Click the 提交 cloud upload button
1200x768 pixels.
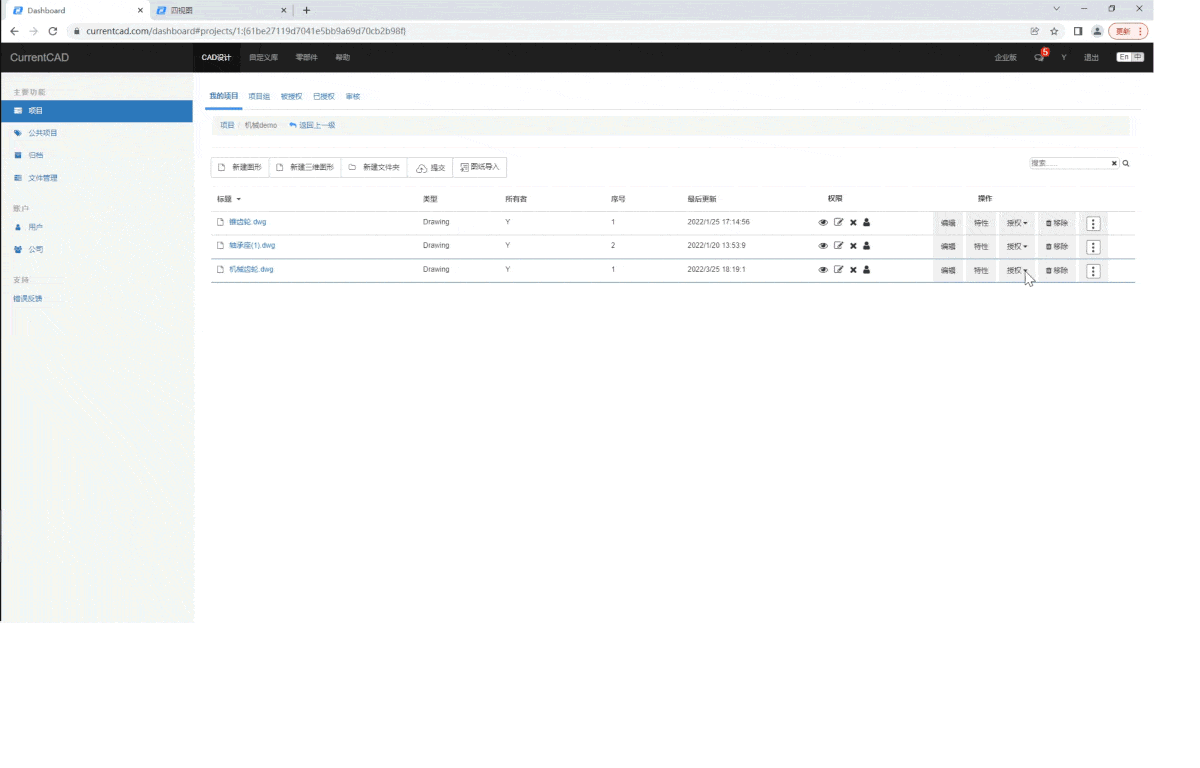(430, 167)
